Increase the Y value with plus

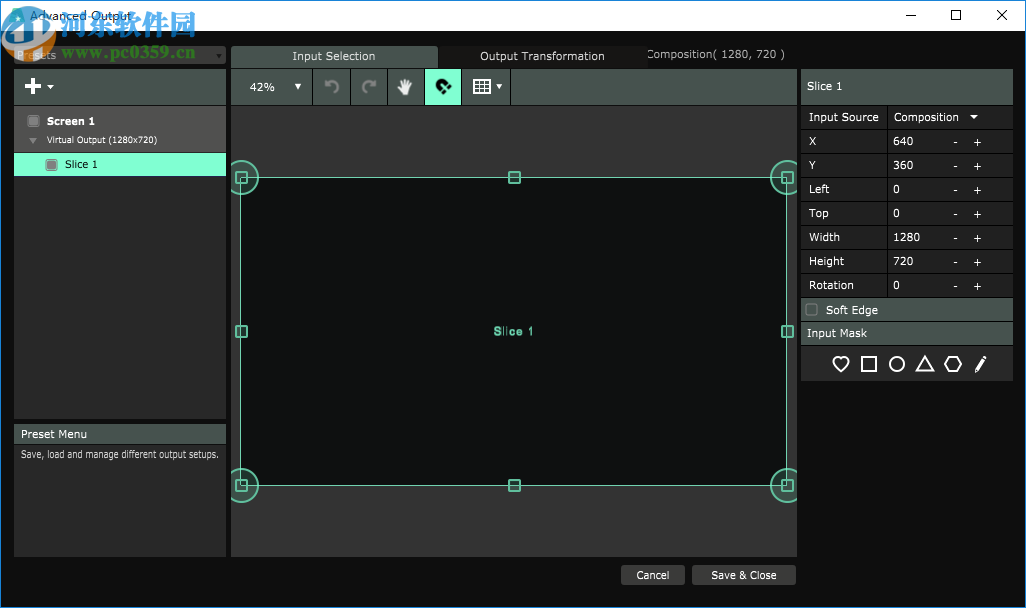coord(977,166)
